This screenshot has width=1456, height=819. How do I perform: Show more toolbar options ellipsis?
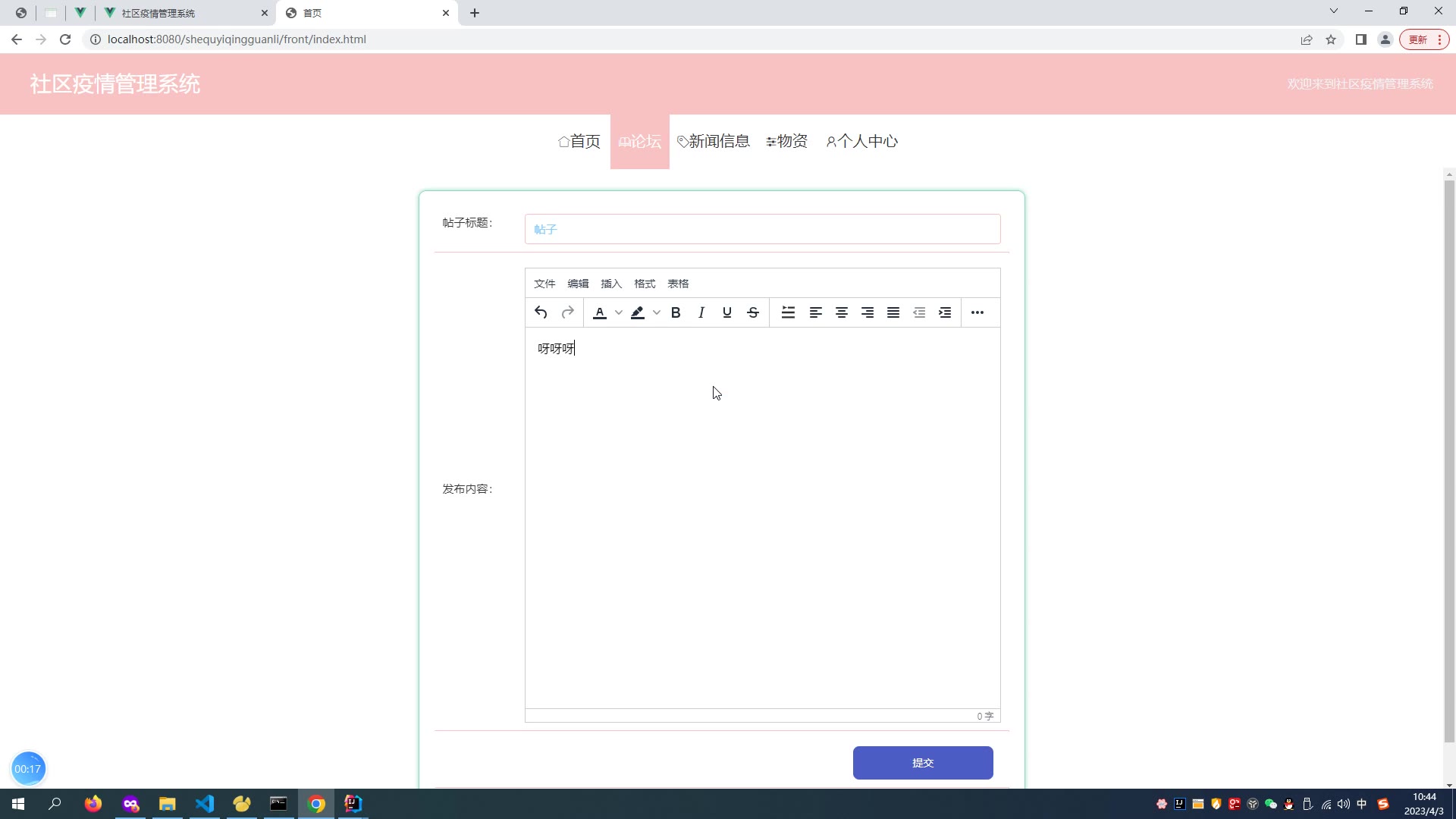977,312
